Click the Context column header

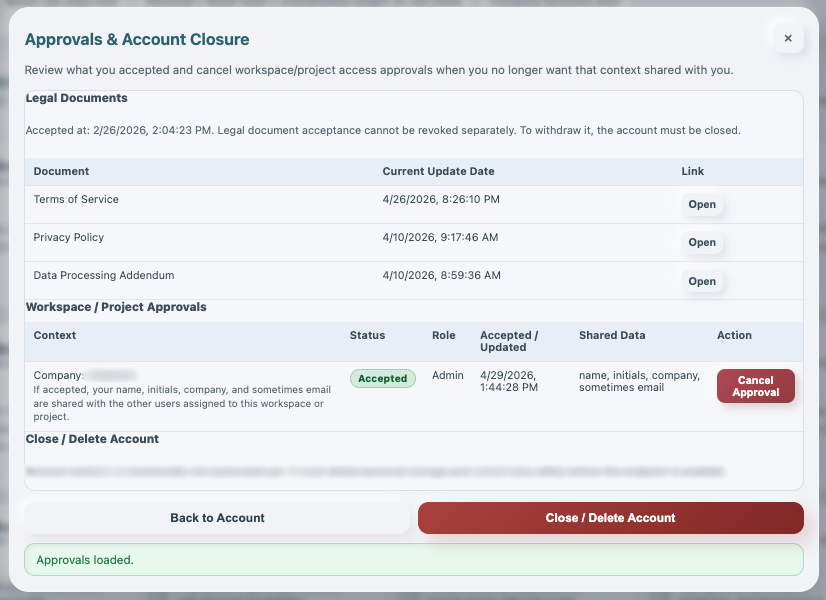(55, 335)
